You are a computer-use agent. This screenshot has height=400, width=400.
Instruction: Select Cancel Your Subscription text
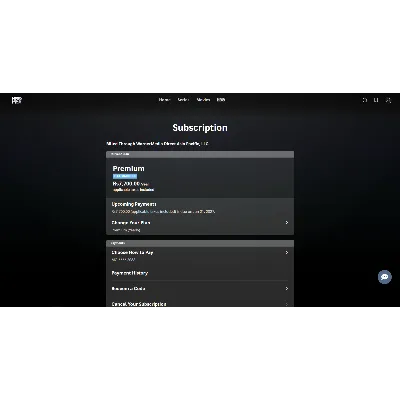[x=139, y=304]
